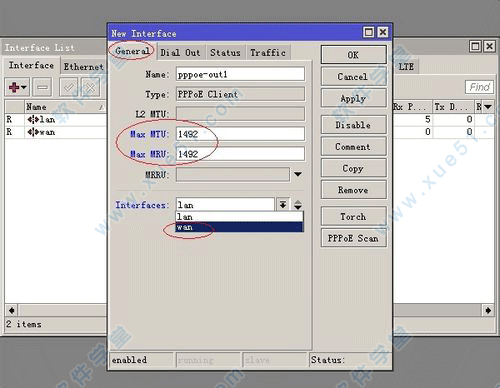Expand the MRRU field arrow
Viewport: 500px width, 388px height.
(x=298, y=174)
